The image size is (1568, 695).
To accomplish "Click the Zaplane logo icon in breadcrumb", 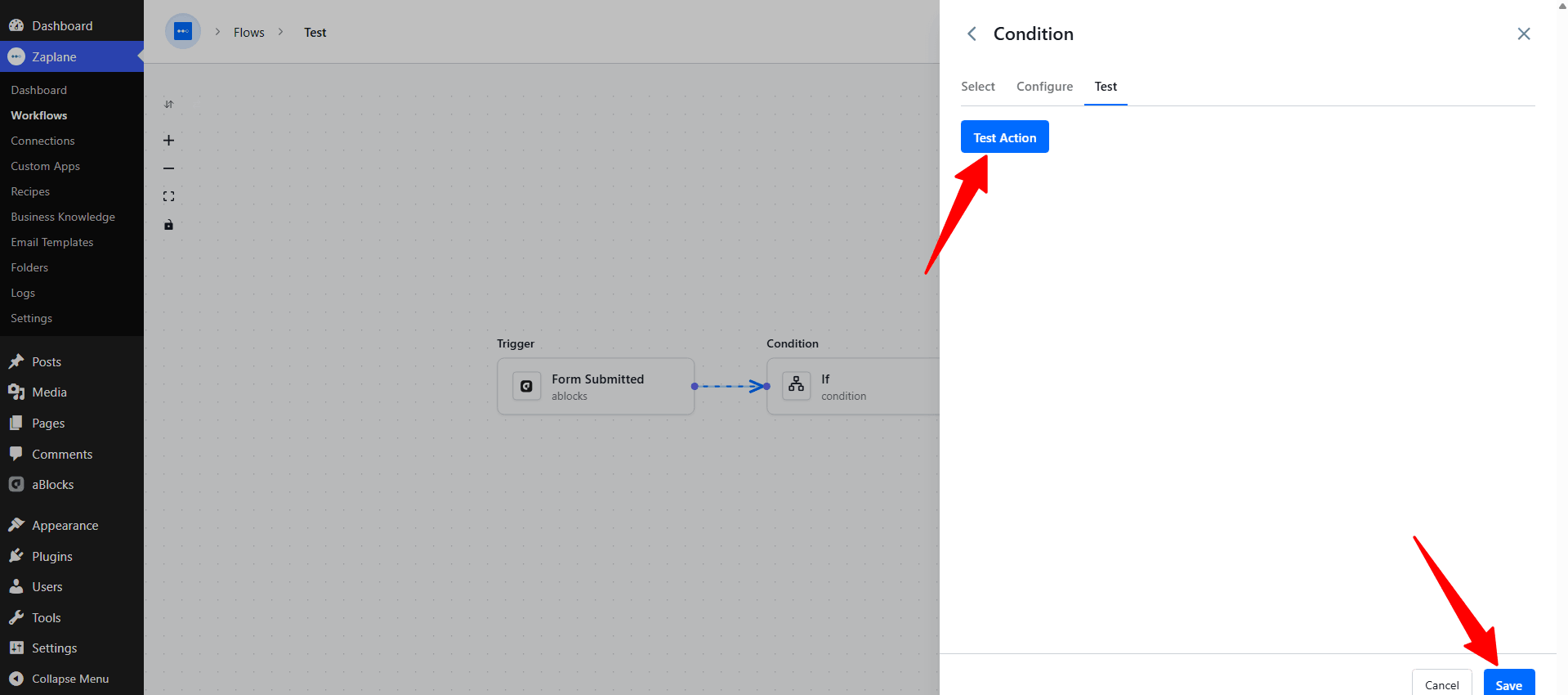I will 183,32.
